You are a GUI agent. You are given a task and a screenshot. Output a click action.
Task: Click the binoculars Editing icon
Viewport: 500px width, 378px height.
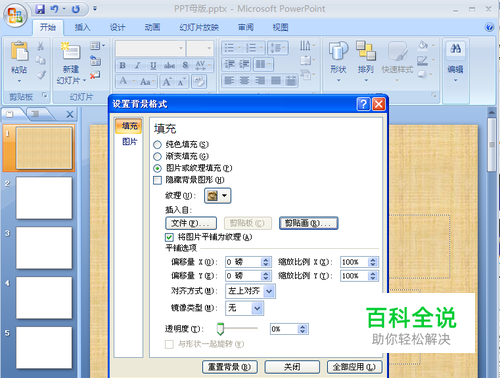pos(455,49)
